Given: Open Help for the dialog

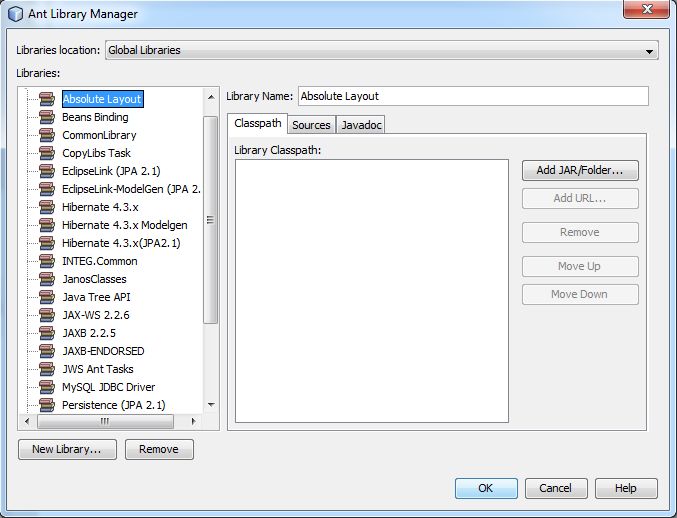Looking at the screenshot, I should tap(626, 488).
